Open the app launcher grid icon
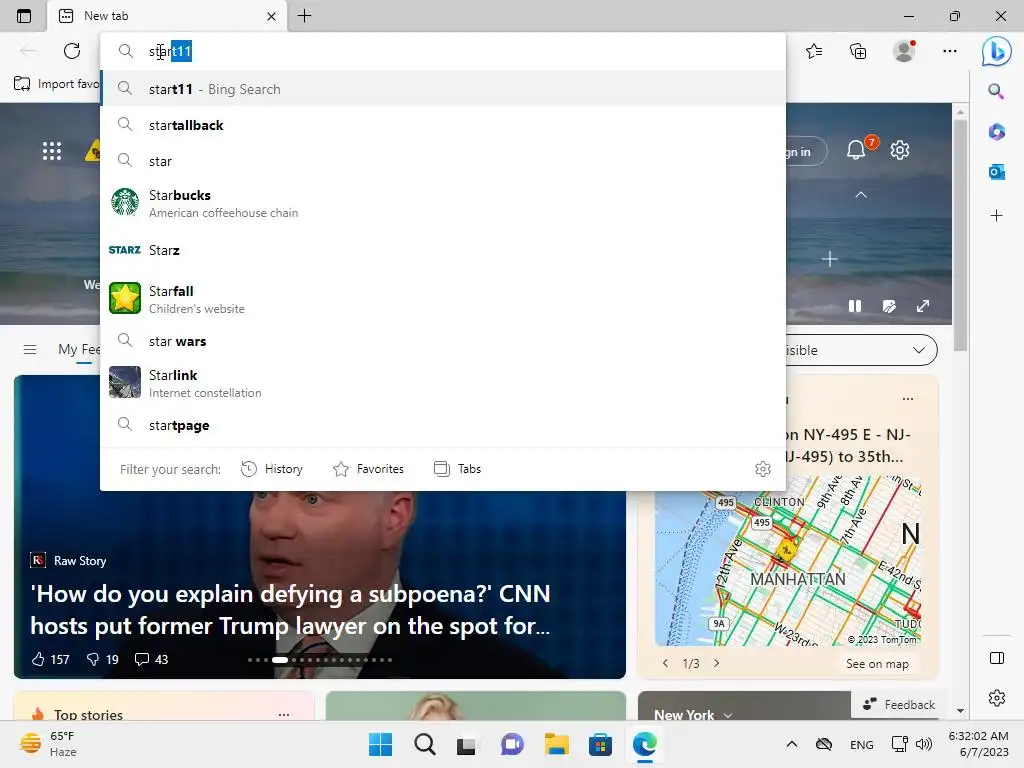This screenshot has height=768, width=1024. 52,151
